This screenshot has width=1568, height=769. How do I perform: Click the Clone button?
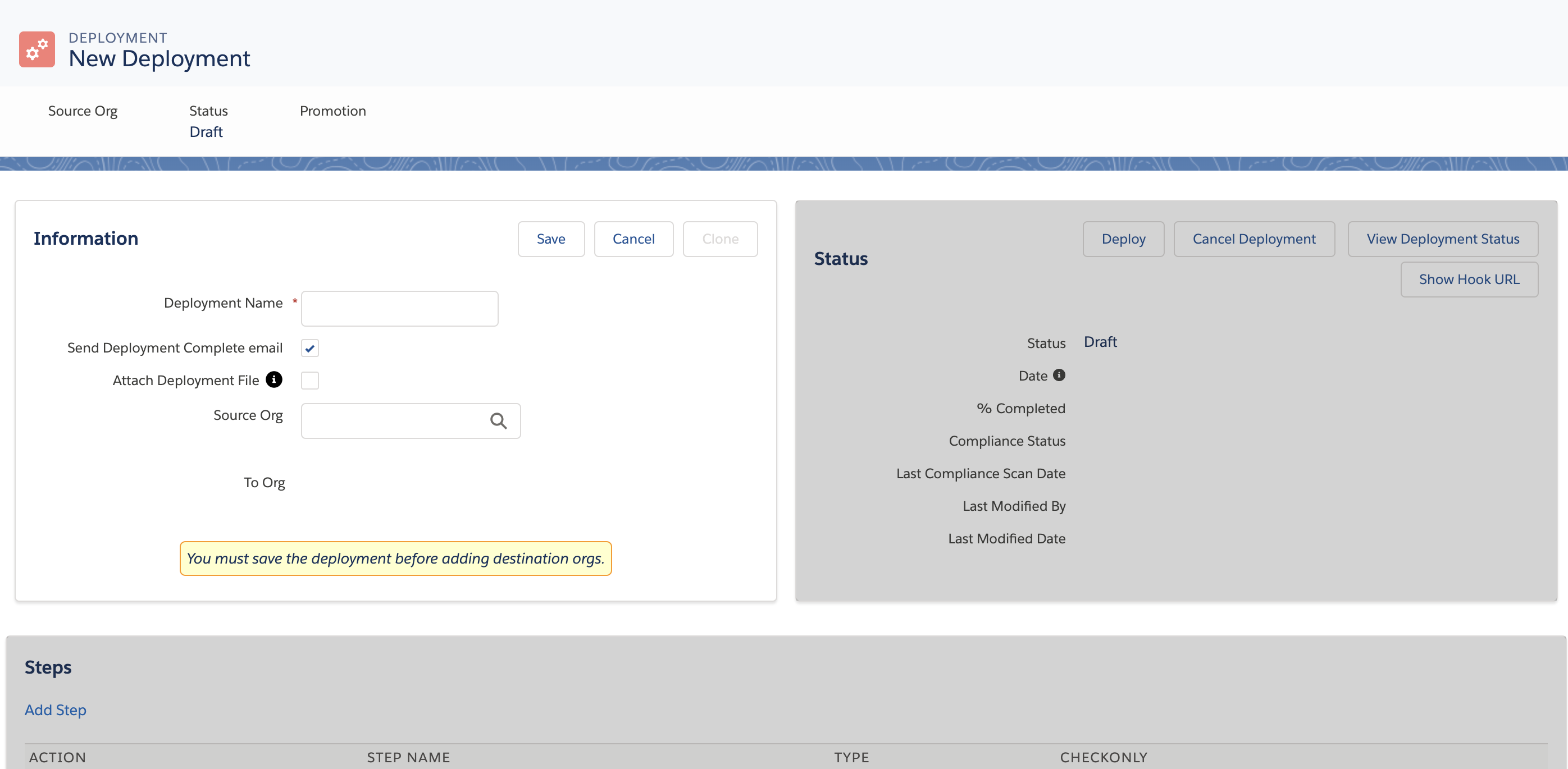720,239
